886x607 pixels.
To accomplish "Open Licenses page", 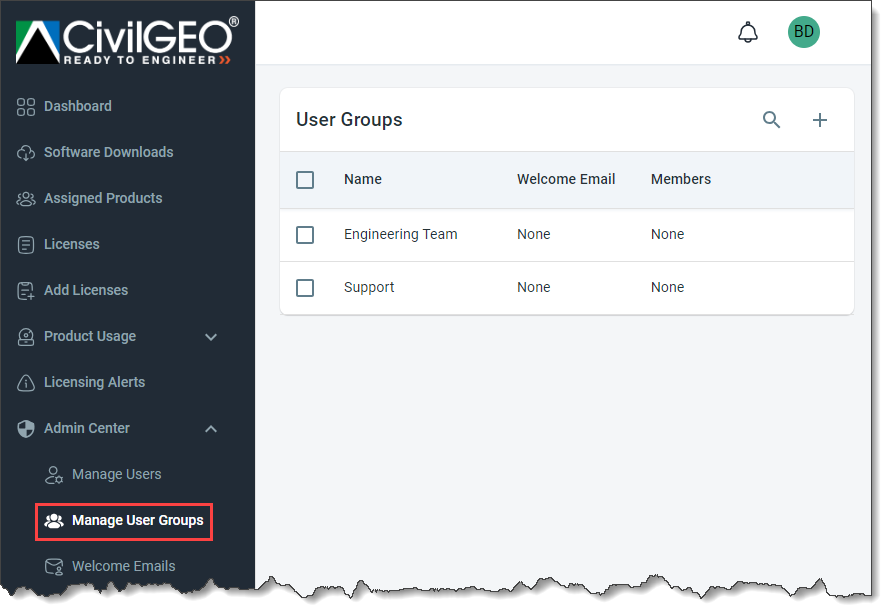I will click(x=72, y=244).
